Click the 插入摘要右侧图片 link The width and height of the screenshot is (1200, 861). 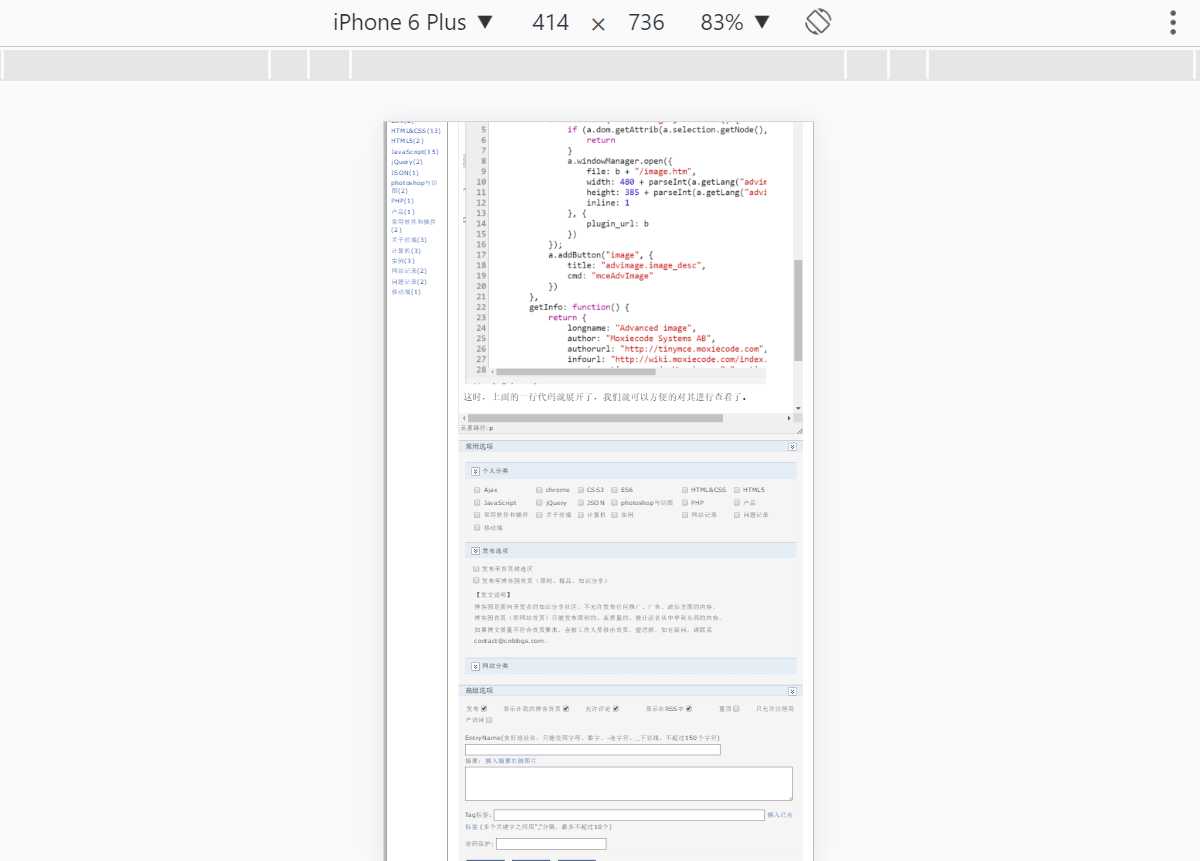tap(511, 761)
